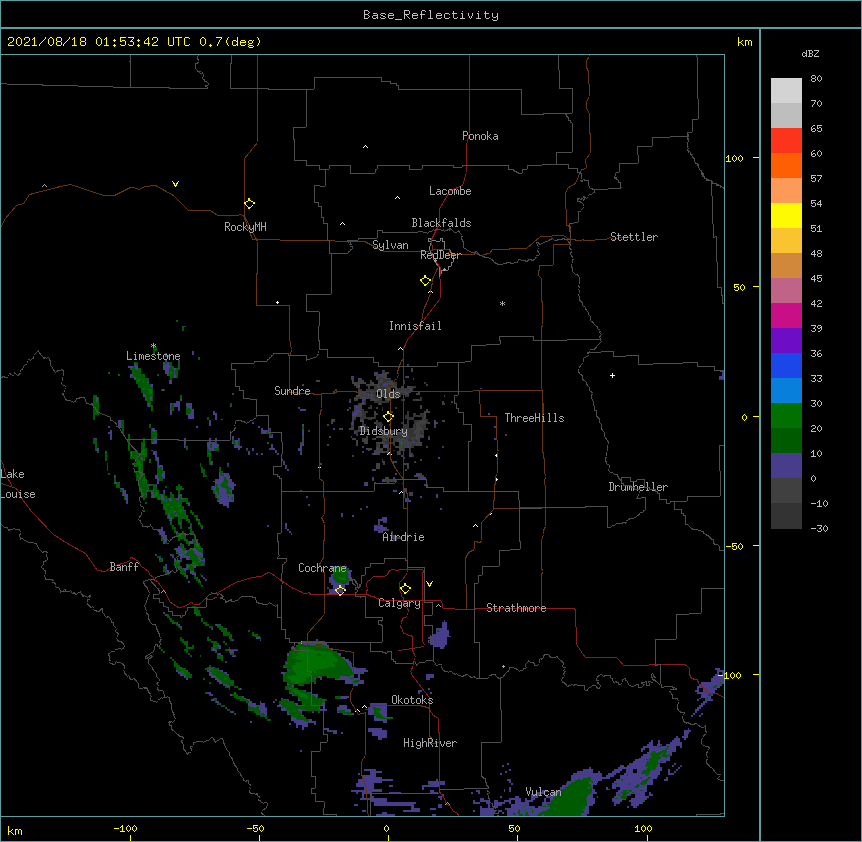The width and height of the screenshot is (862, 842).
Task: Pick the red 60-65 dBZ legend swatch
Action: (x=786, y=140)
